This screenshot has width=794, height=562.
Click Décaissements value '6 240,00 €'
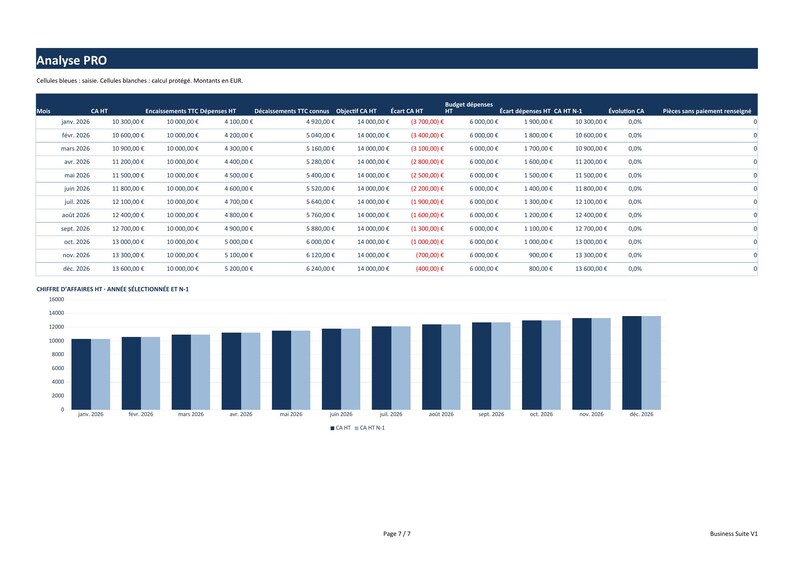point(321,269)
